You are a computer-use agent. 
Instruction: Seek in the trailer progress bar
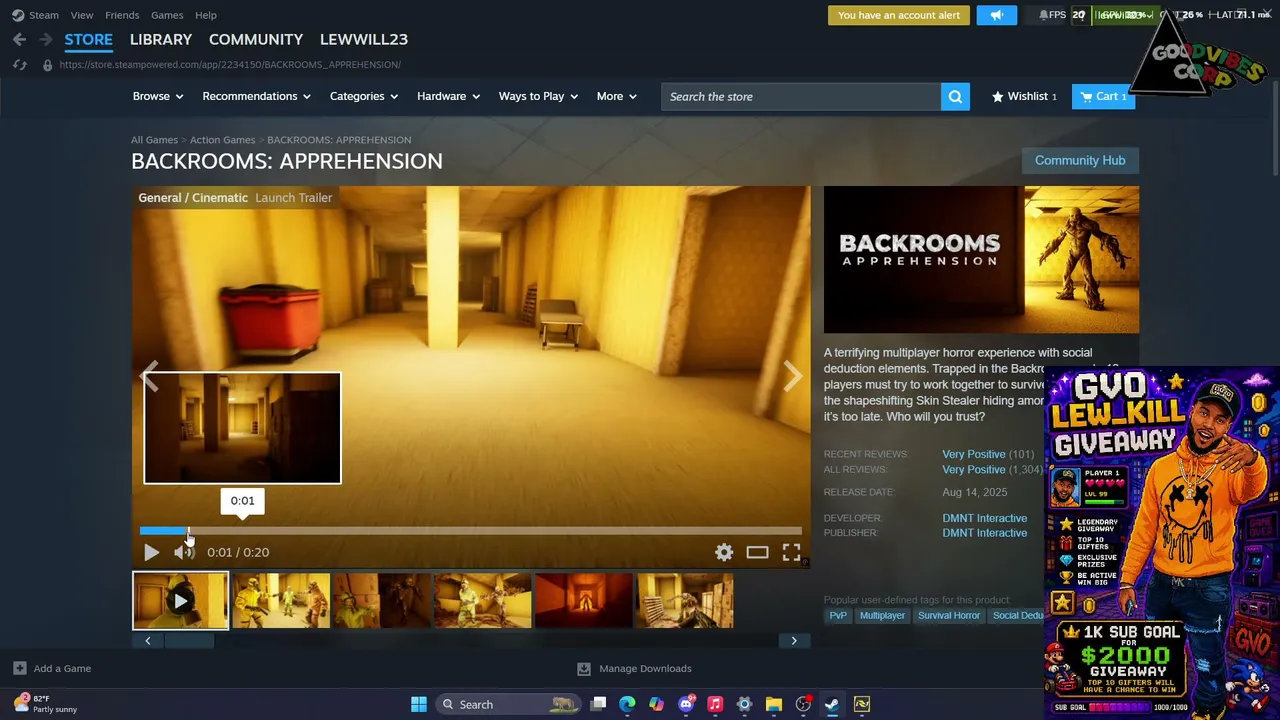471,531
